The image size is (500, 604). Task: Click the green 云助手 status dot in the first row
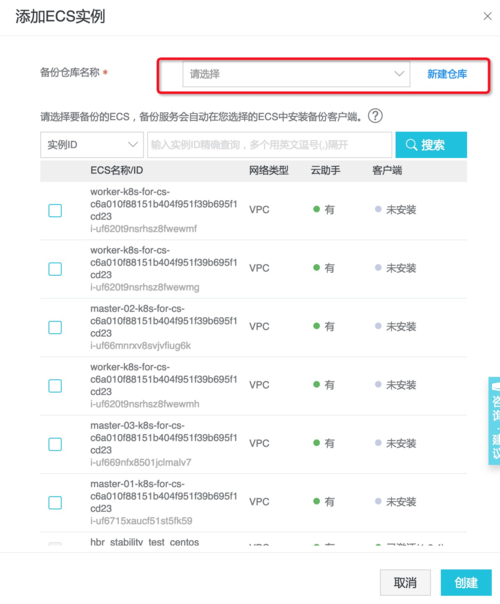click(317, 209)
